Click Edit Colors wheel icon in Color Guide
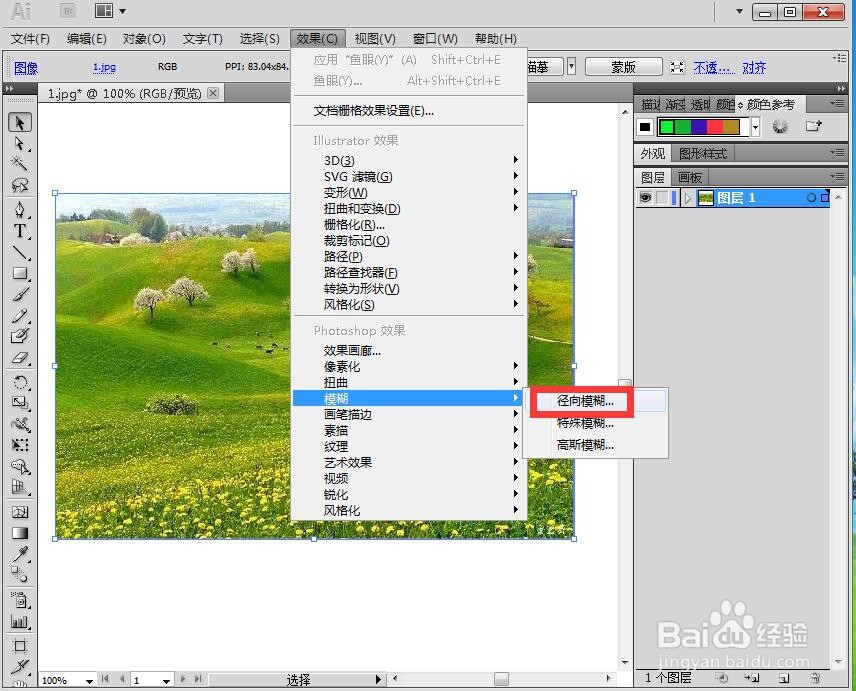Image resolution: width=856 pixels, height=691 pixels. 780,127
